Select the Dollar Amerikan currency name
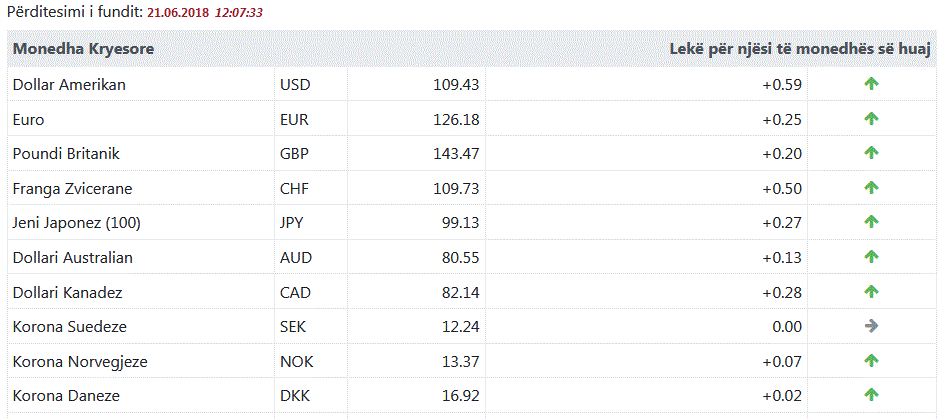The width and height of the screenshot is (941, 419). point(69,85)
